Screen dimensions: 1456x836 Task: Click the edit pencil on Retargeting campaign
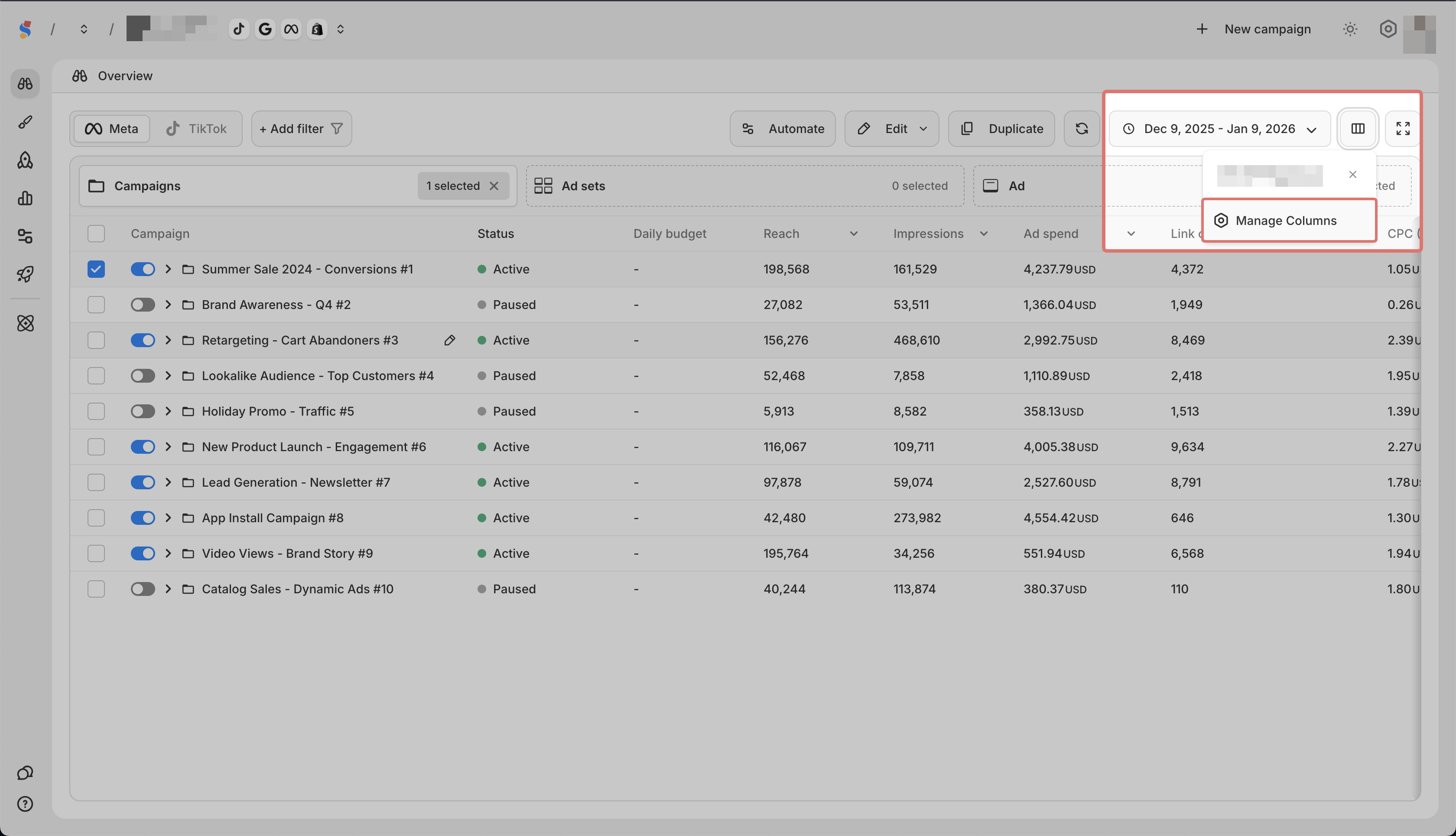click(x=449, y=341)
